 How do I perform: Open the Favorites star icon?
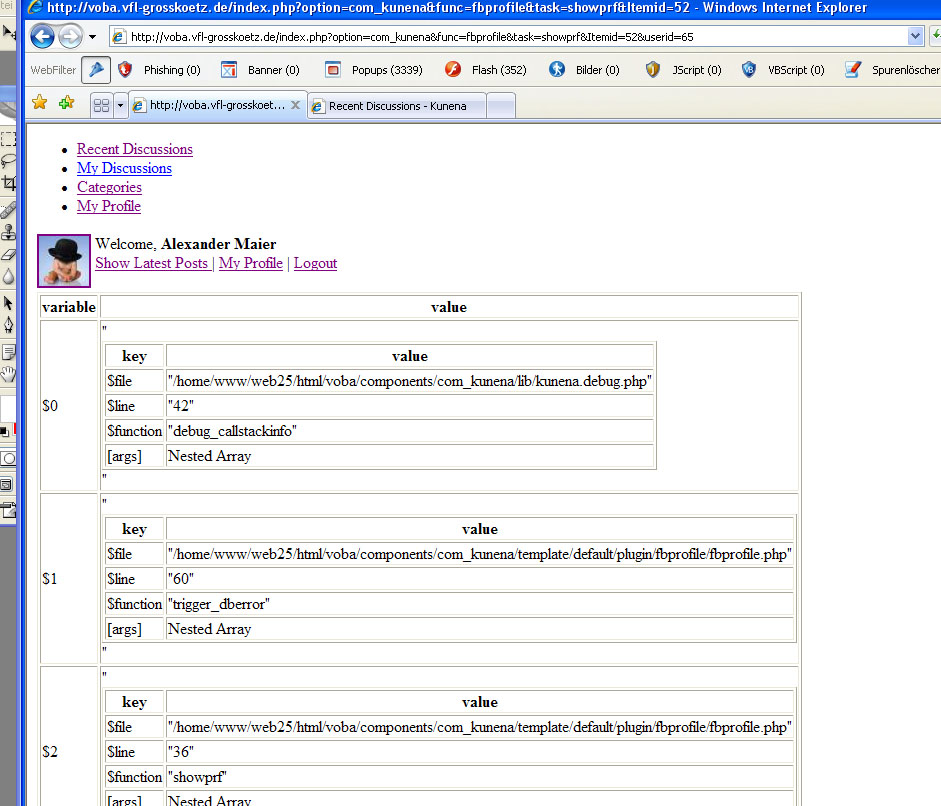39,103
